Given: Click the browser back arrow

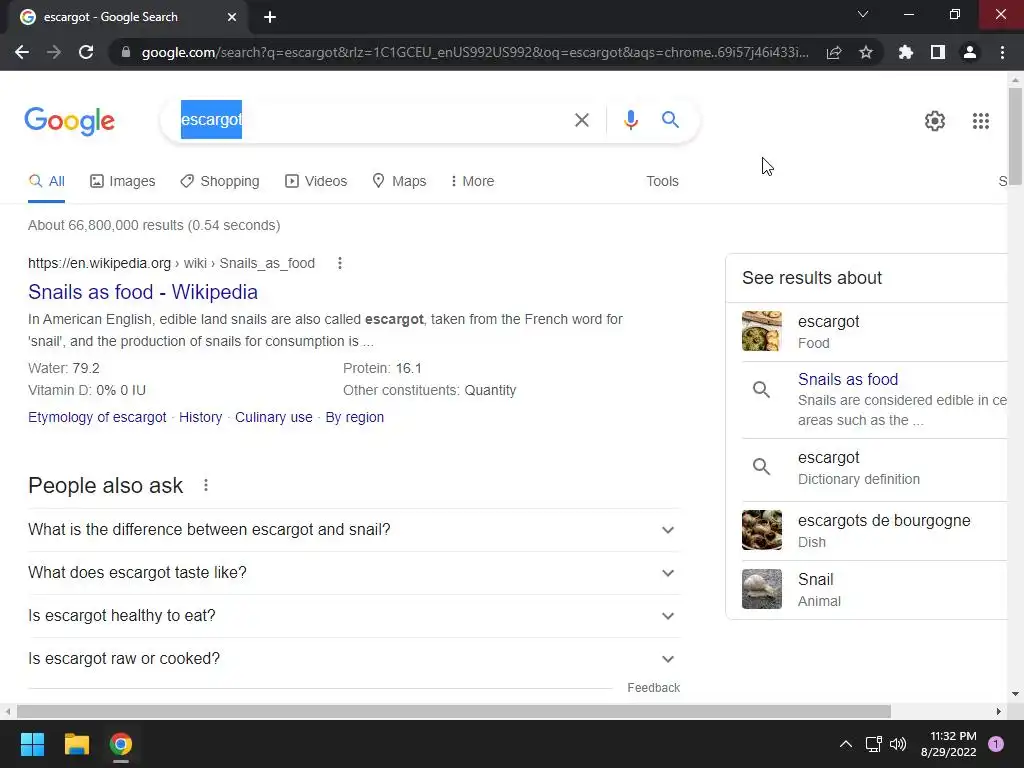Looking at the screenshot, I should pos(22,52).
